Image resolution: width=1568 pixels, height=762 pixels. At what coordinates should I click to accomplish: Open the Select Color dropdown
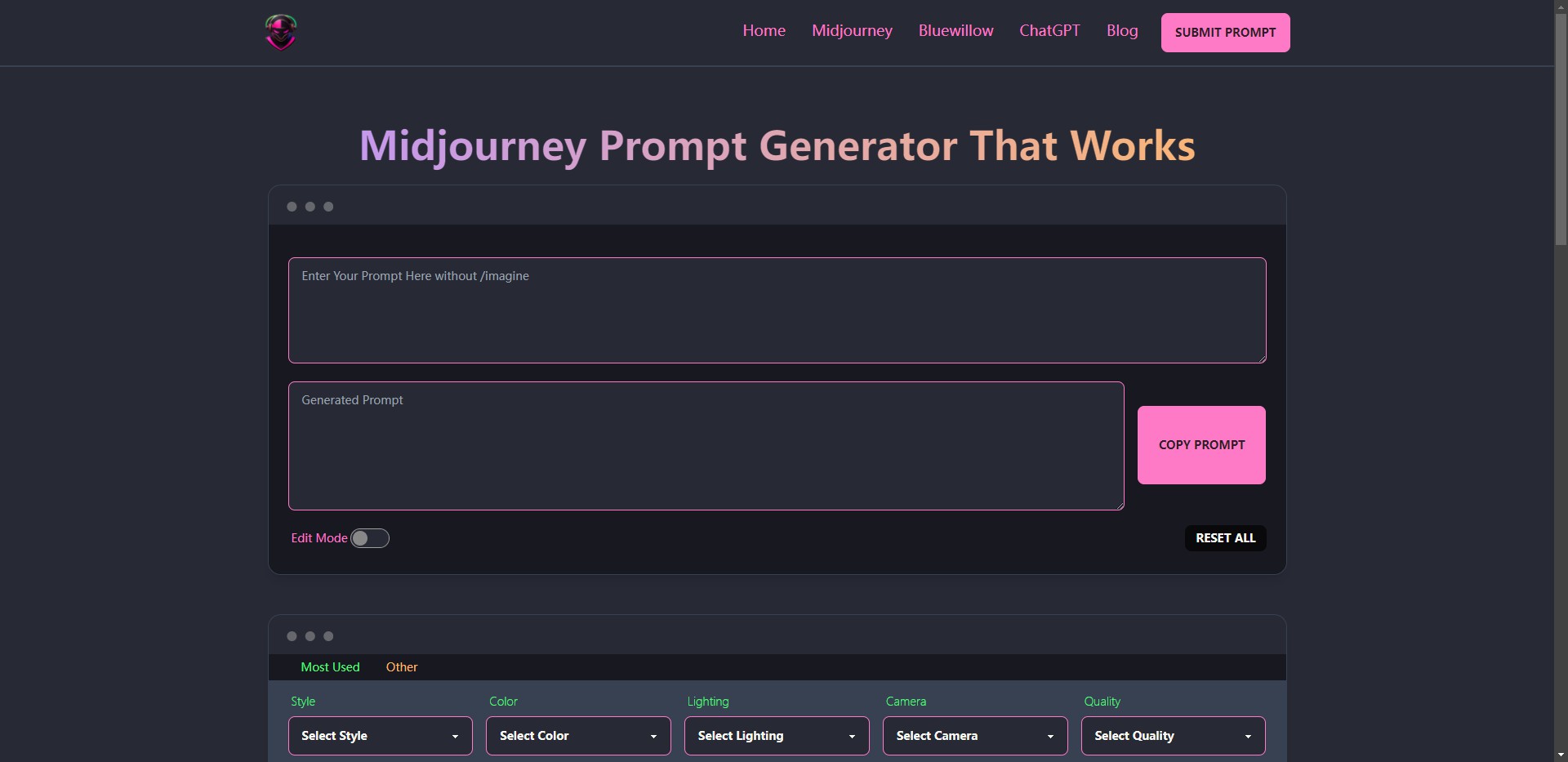[x=577, y=736]
